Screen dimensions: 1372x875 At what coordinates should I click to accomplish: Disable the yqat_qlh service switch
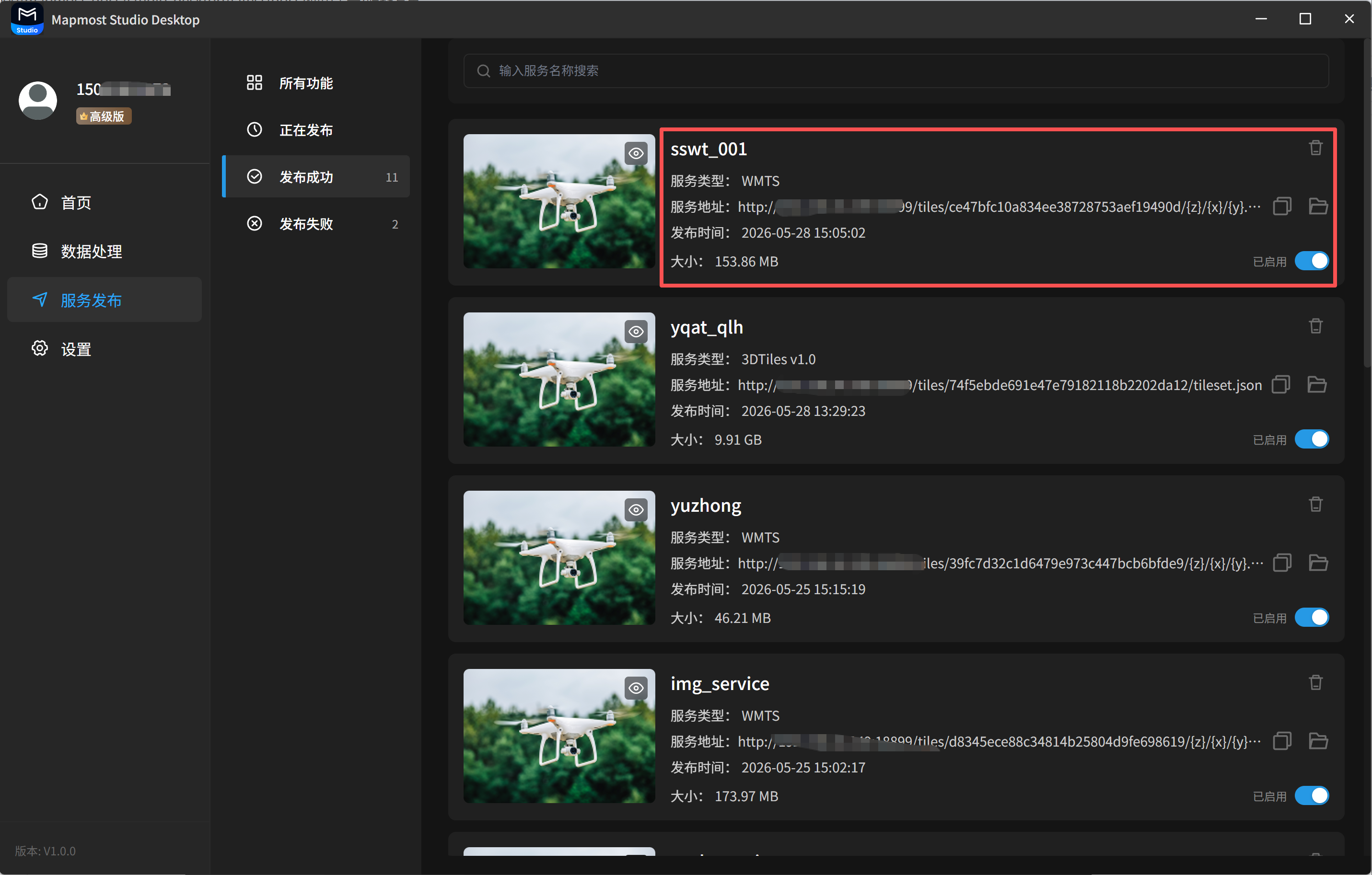(1312, 439)
